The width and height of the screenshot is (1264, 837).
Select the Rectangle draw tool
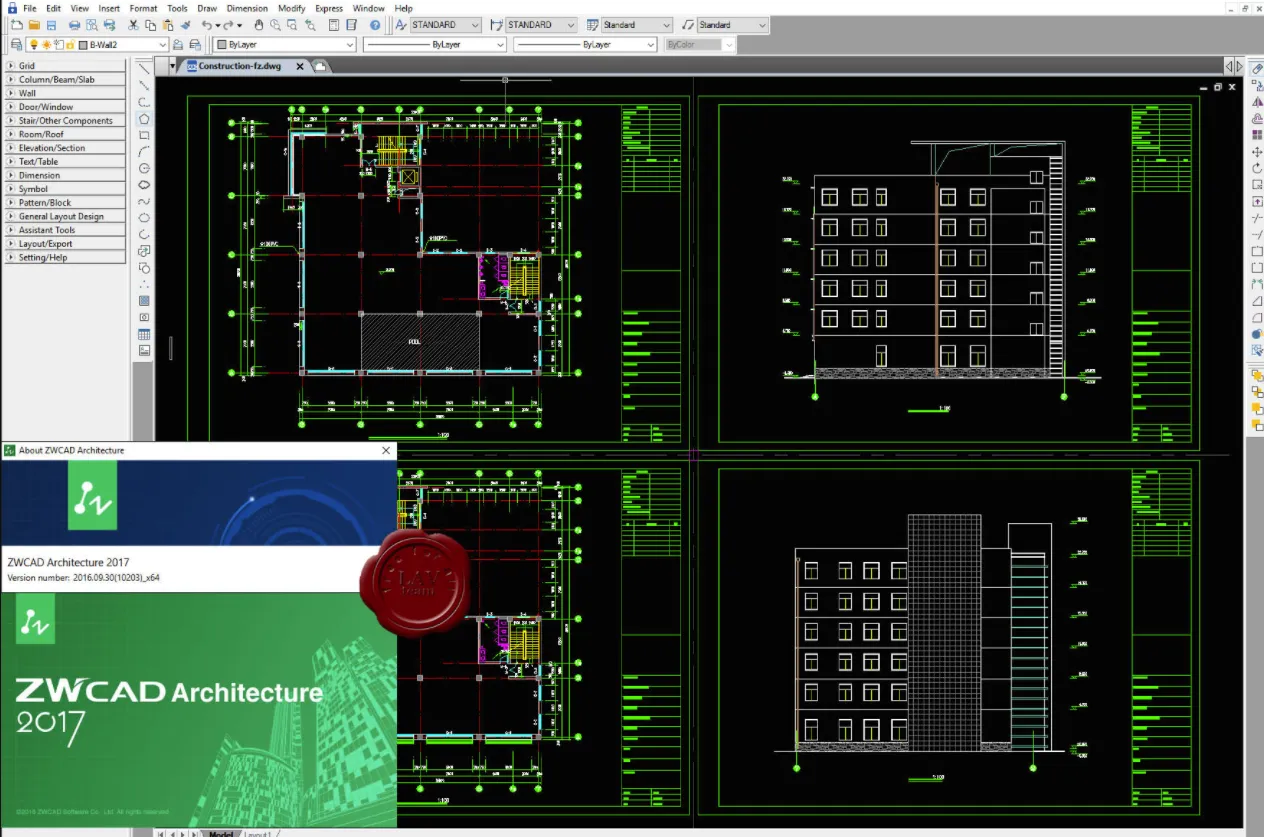[144, 135]
